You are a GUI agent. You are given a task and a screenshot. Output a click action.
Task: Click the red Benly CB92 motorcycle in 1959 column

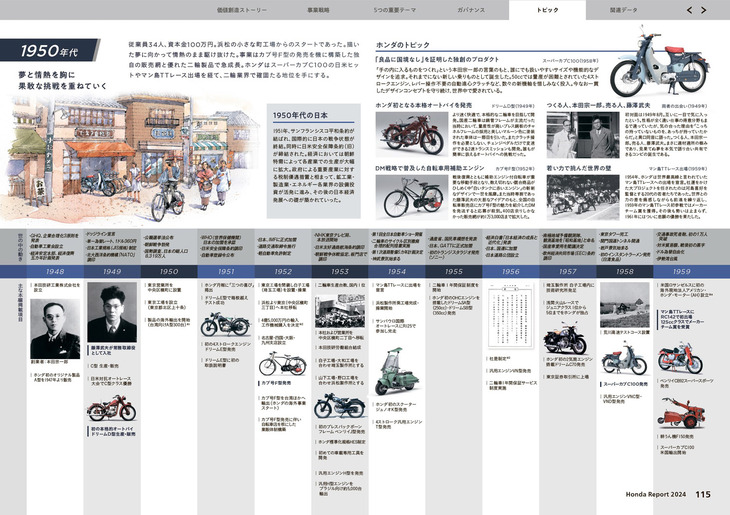(x=680, y=358)
